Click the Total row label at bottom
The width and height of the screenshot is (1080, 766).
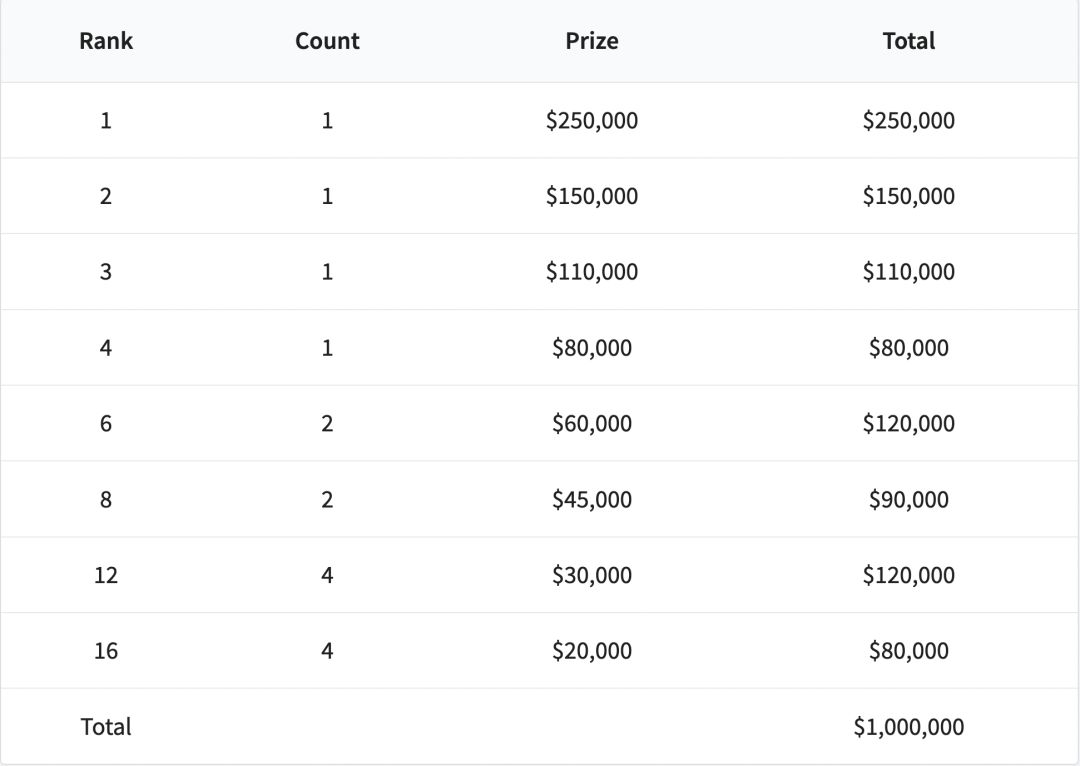click(x=106, y=727)
